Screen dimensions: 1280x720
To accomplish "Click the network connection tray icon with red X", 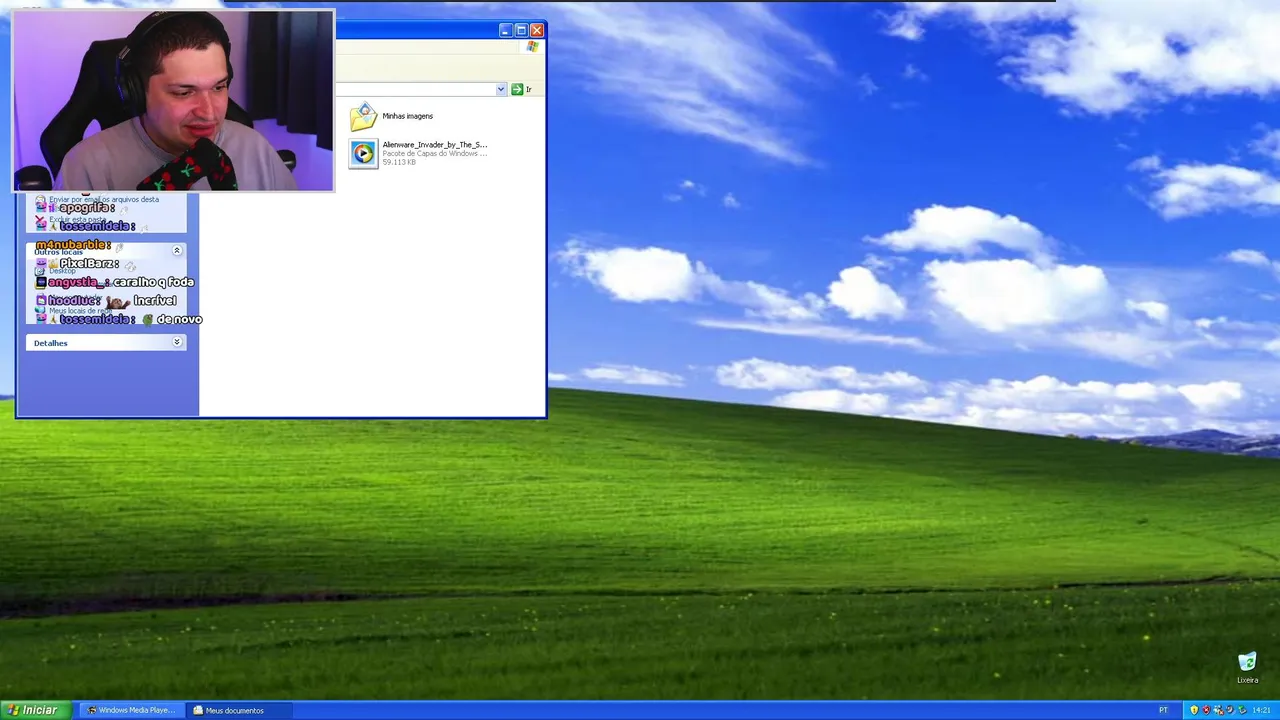I will [x=1218, y=710].
